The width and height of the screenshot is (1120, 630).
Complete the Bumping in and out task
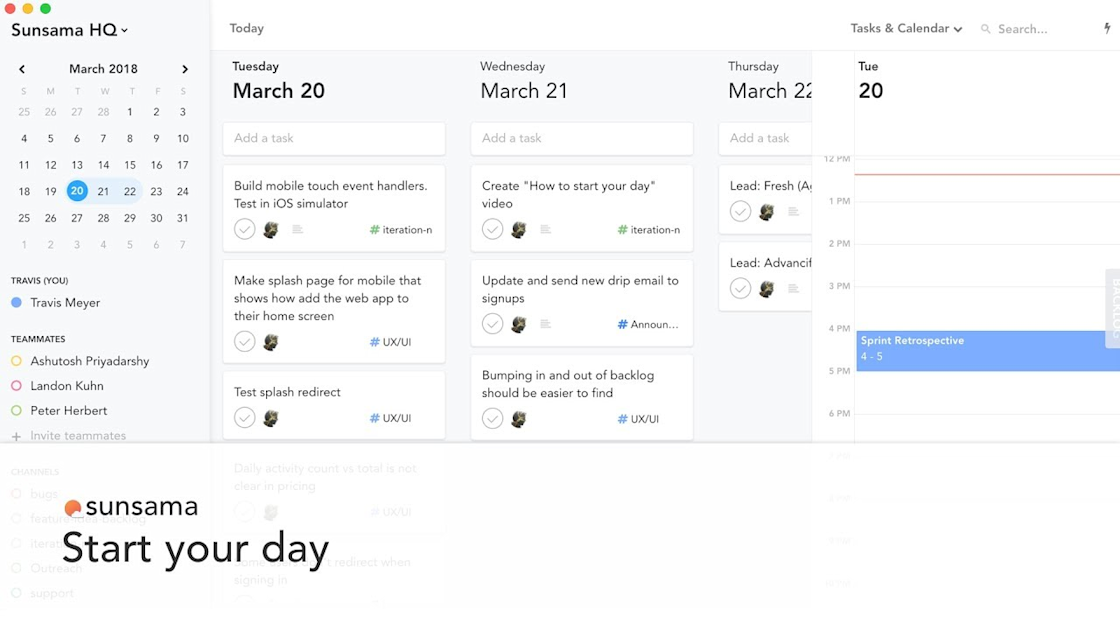point(493,418)
